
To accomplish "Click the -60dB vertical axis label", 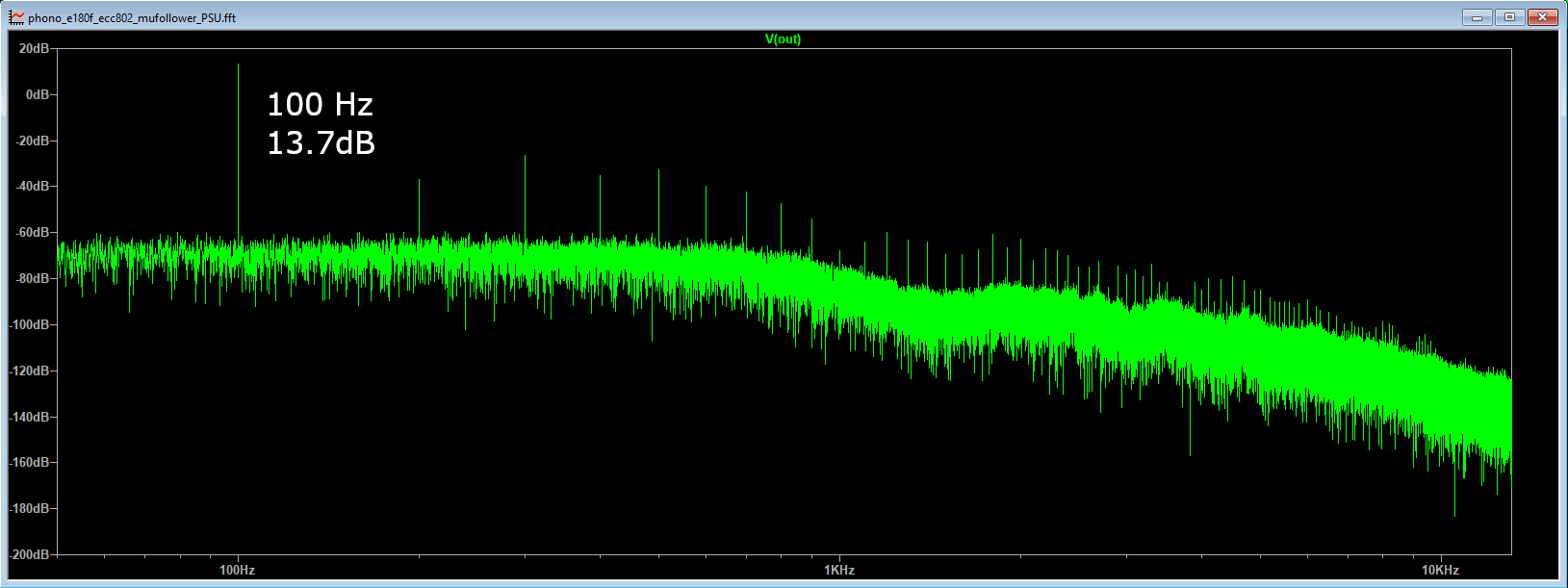I will coord(32,232).
